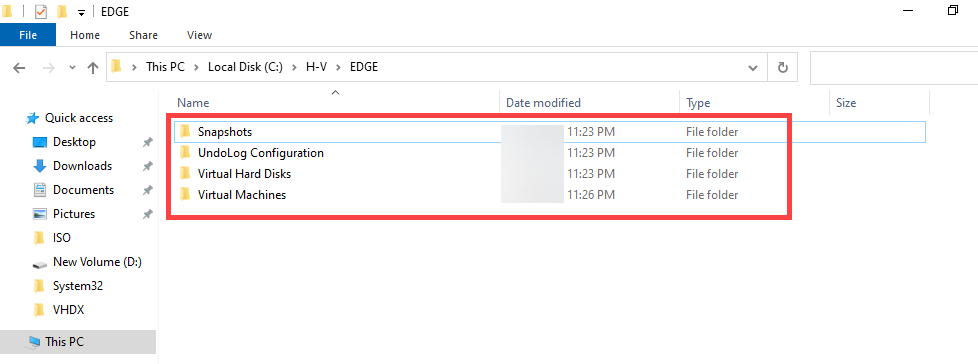The width and height of the screenshot is (978, 364).
Task: Go back with the Back arrow
Action: tap(19, 67)
